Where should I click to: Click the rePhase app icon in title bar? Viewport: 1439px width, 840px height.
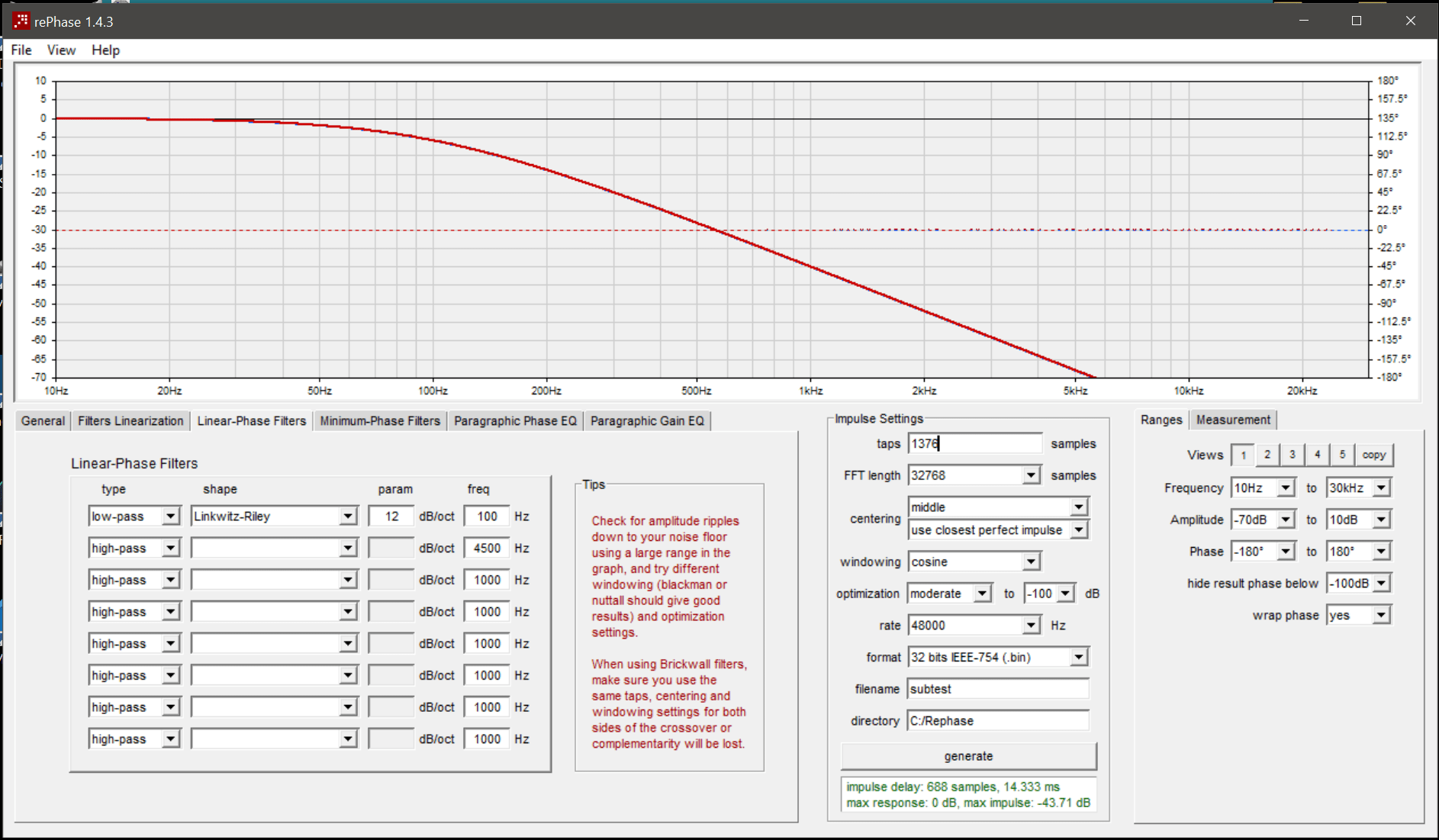pyautogui.click(x=21, y=21)
